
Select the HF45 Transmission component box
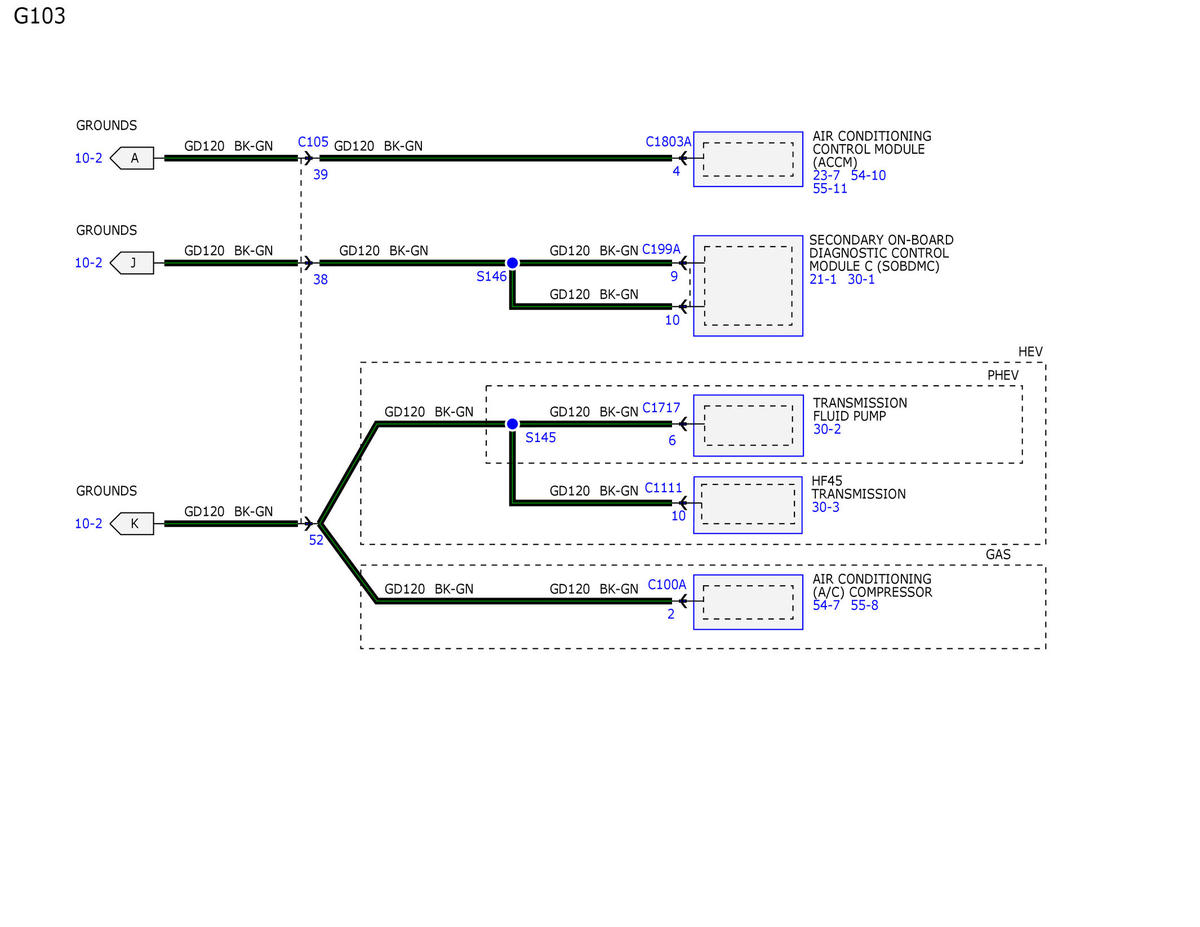748,504
